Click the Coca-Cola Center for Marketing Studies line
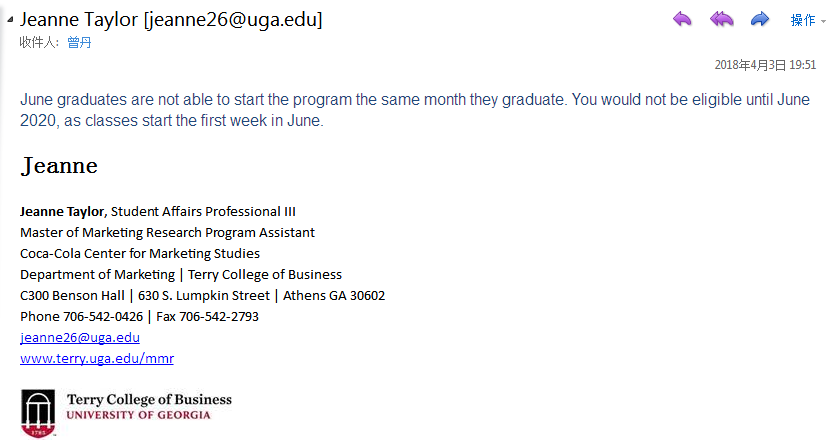Image resolution: width=833 pixels, height=445 pixels. [140, 254]
